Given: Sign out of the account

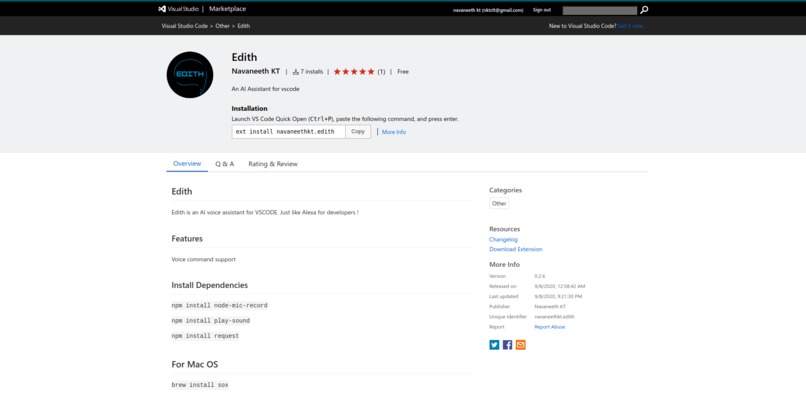Looking at the screenshot, I should 542,10.
